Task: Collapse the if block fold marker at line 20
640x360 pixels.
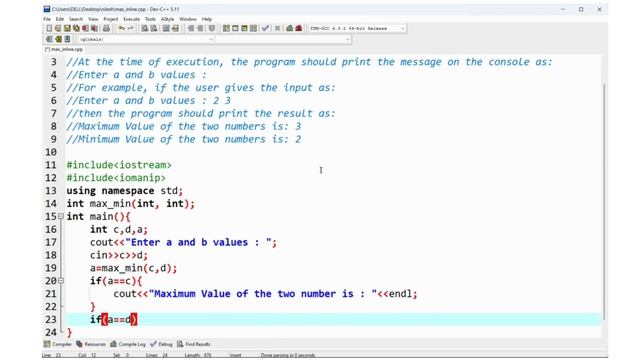Action: [61, 280]
